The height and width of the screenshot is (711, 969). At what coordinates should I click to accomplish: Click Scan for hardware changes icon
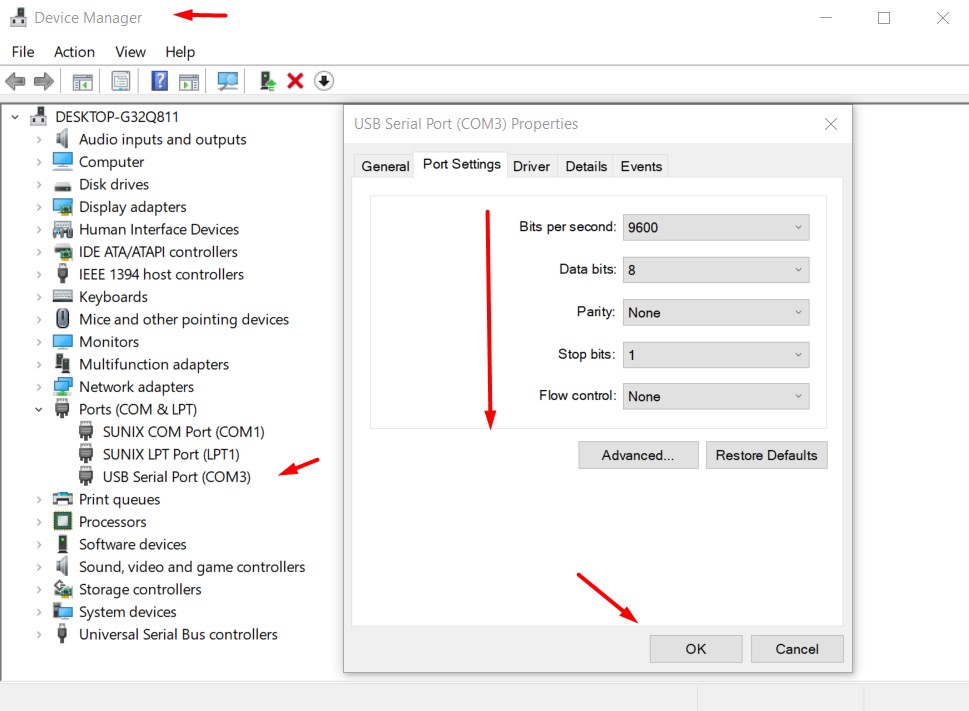click(227, 81)
